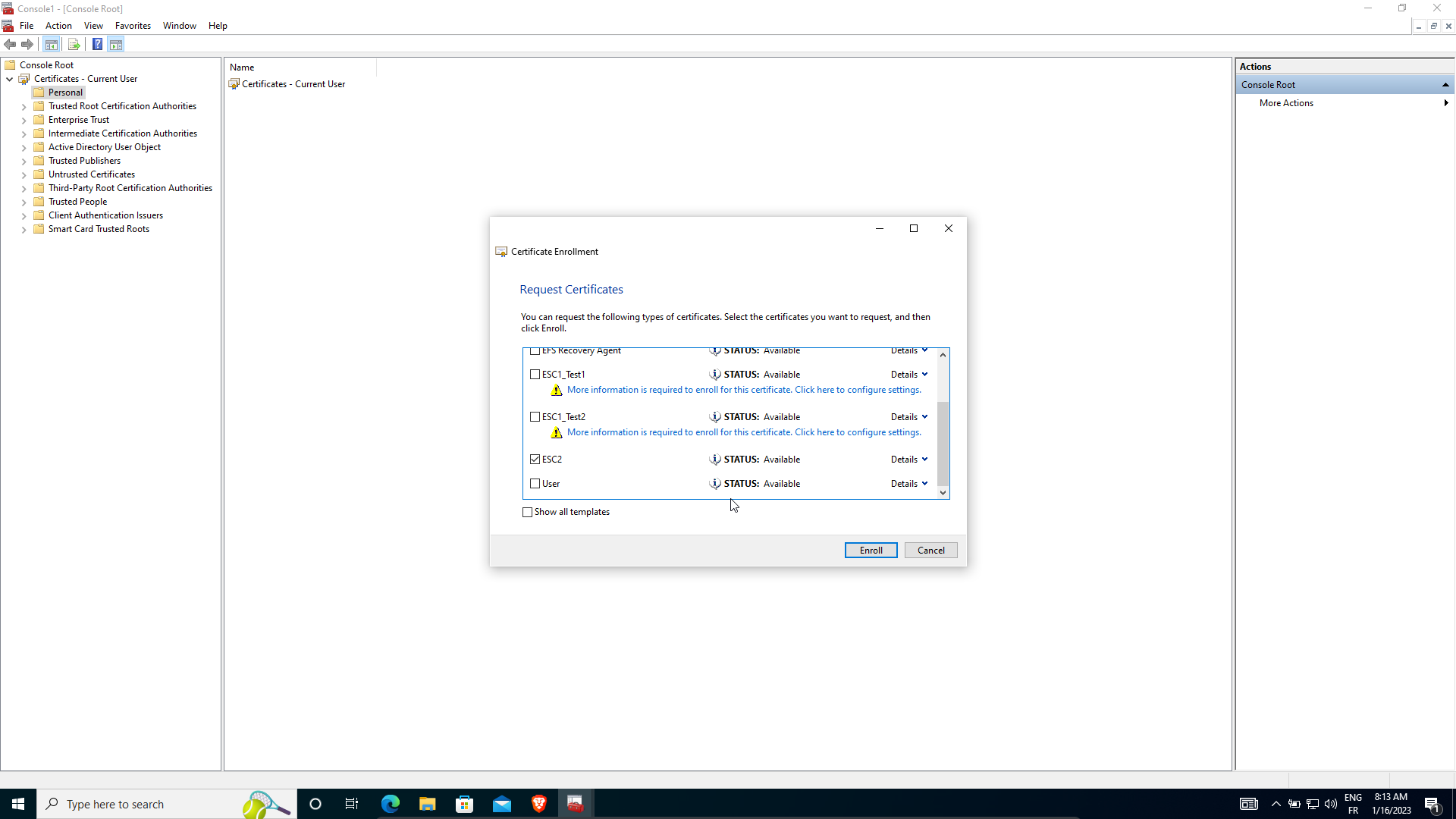Open Microsoft Edge from the taskbar

391,804
